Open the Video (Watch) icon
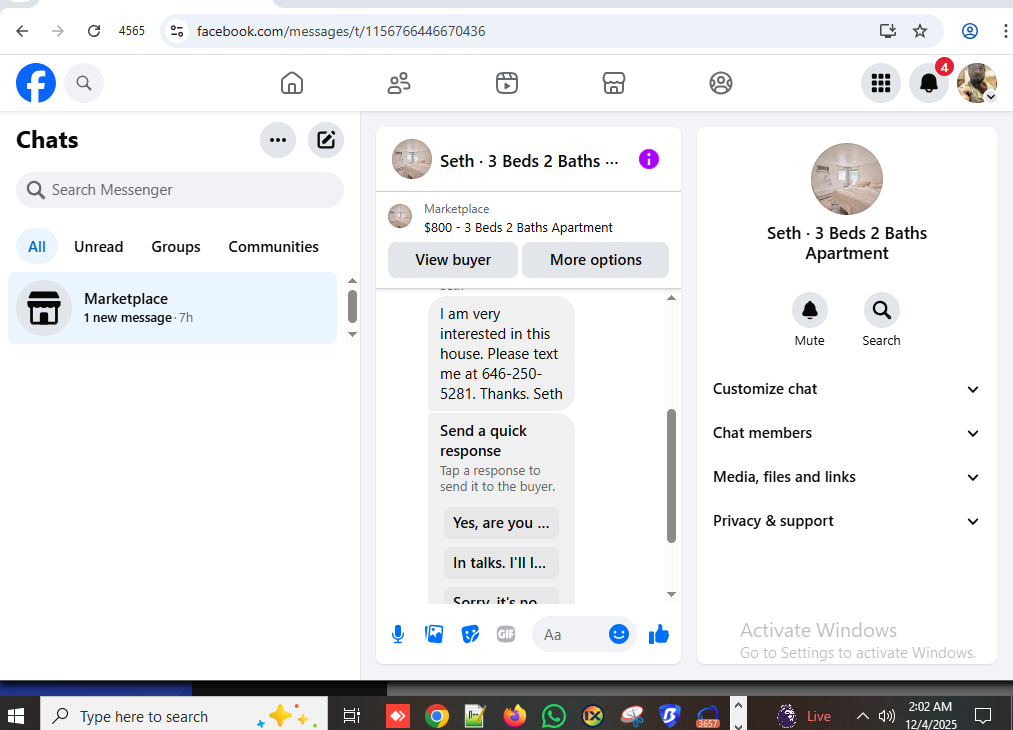Viewport: 1013px width, 730px height. [506, 83]
